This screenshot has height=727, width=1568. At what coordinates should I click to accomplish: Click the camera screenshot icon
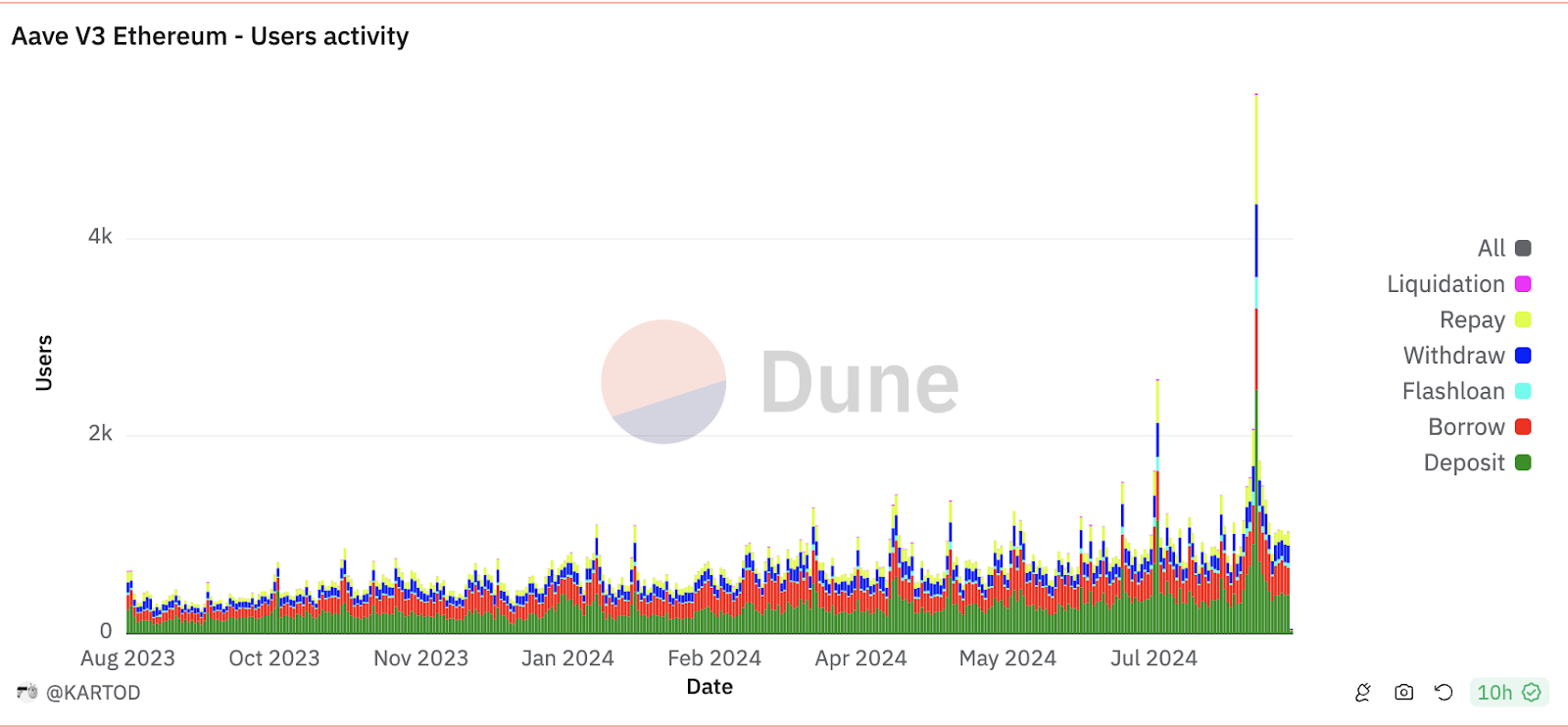coord(1403,693)
